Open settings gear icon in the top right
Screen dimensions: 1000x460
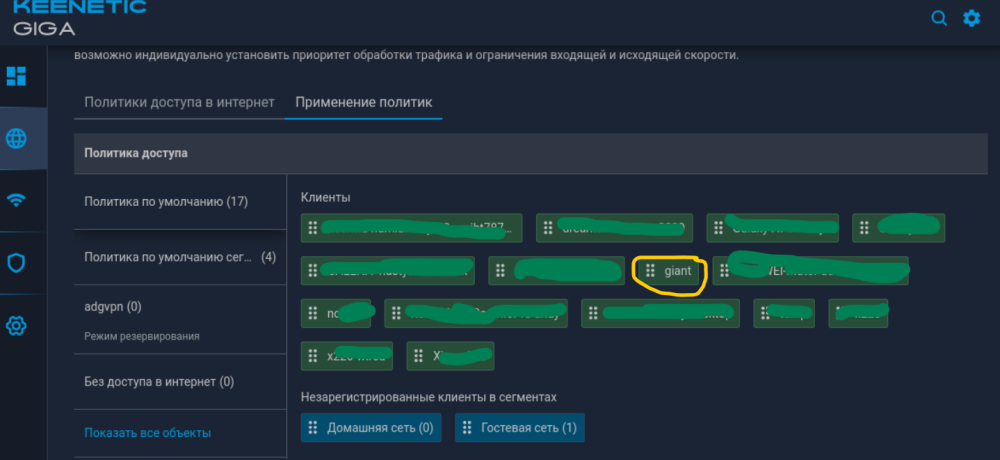971,18
